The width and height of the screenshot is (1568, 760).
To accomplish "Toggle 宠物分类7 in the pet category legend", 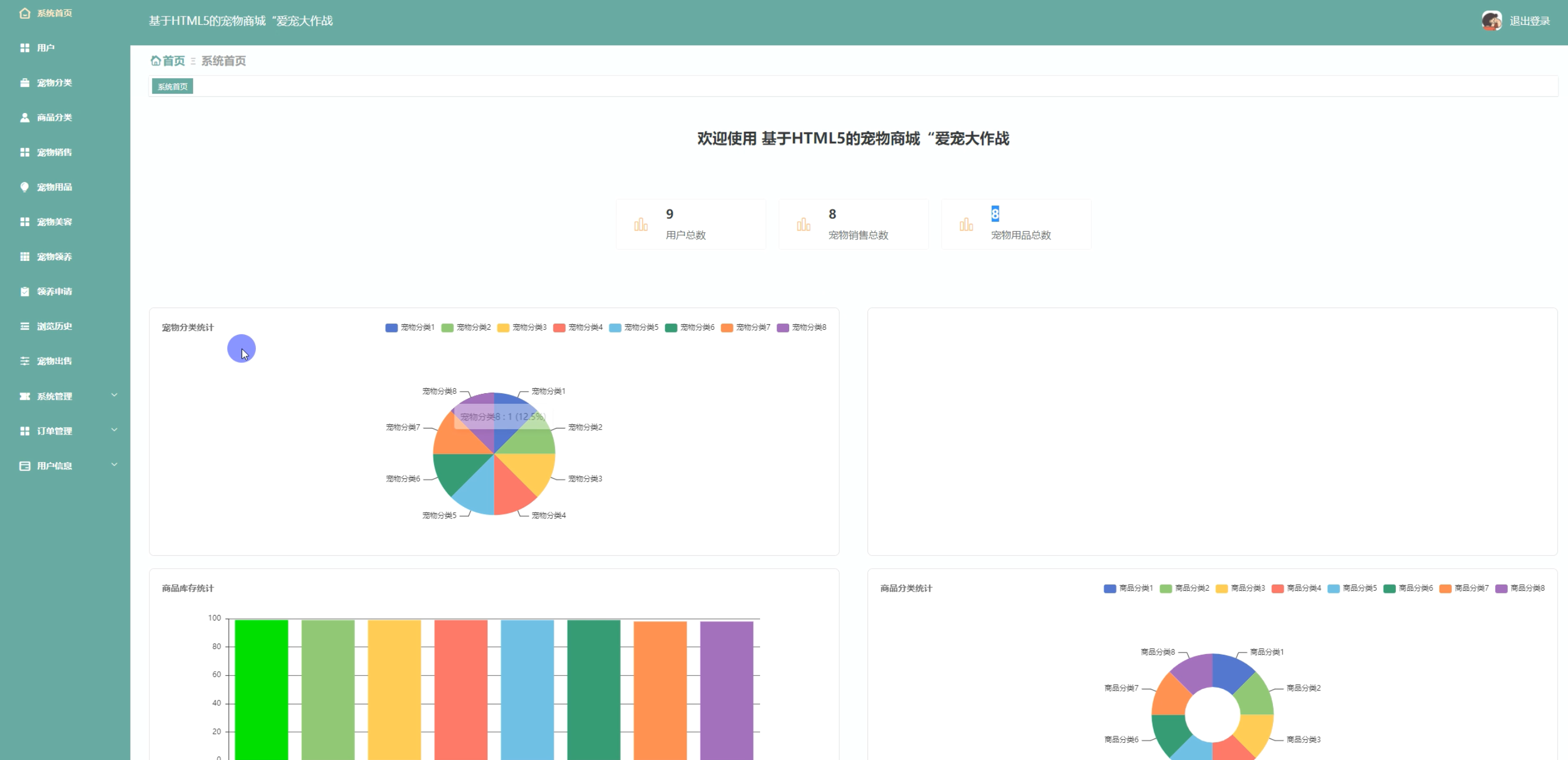I will tap(746, 328).
